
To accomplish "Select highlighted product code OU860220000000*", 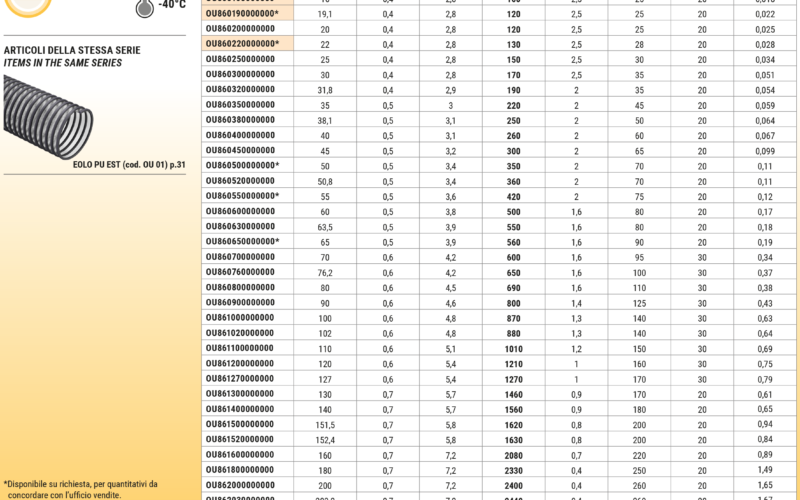I will point(243,44).
